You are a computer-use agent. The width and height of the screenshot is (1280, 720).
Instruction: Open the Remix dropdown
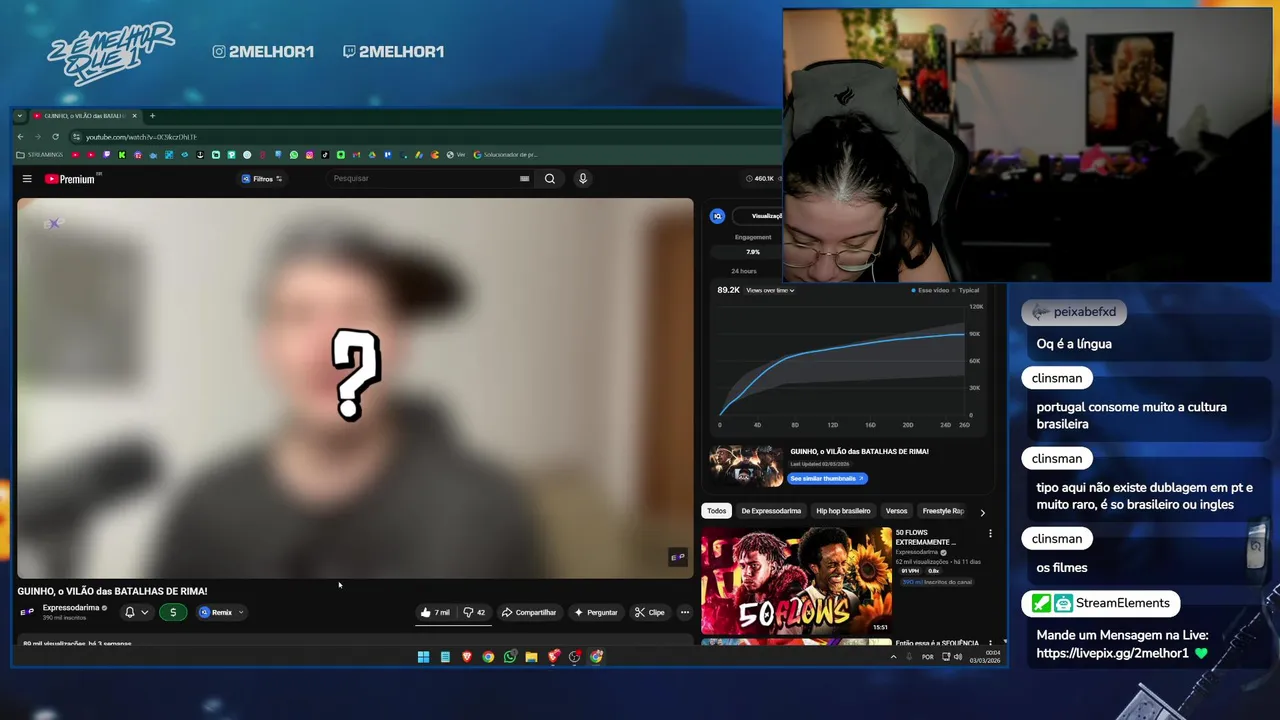[221, 612]
